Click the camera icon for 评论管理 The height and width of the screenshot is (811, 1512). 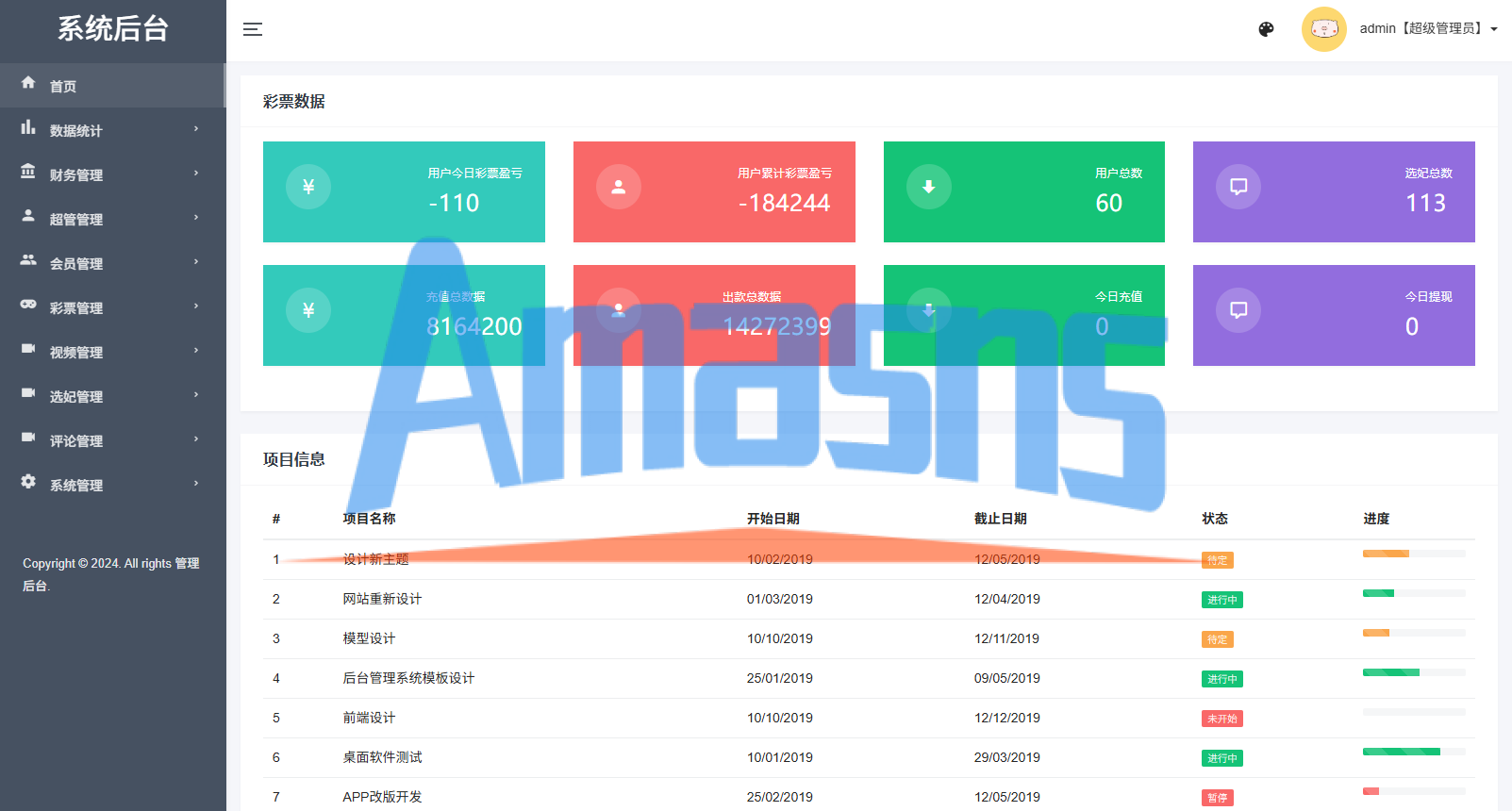[x=28, y=438]
